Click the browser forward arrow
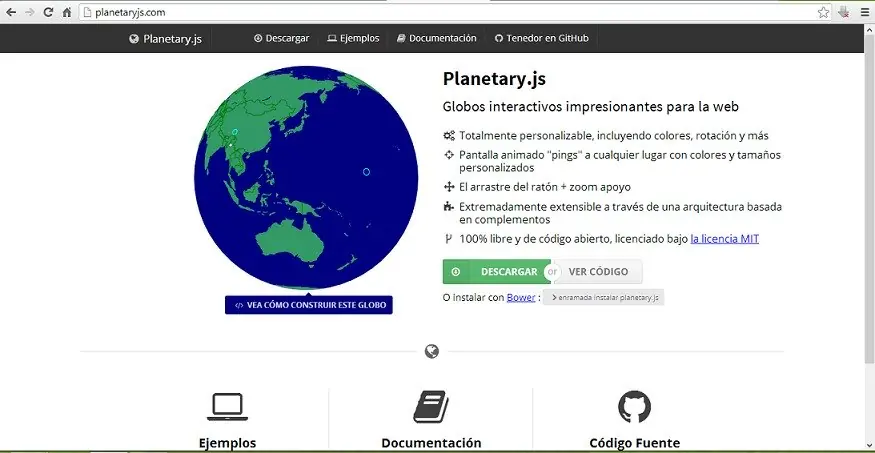Screen dimensions: 875x453 (x=30, y=12)
